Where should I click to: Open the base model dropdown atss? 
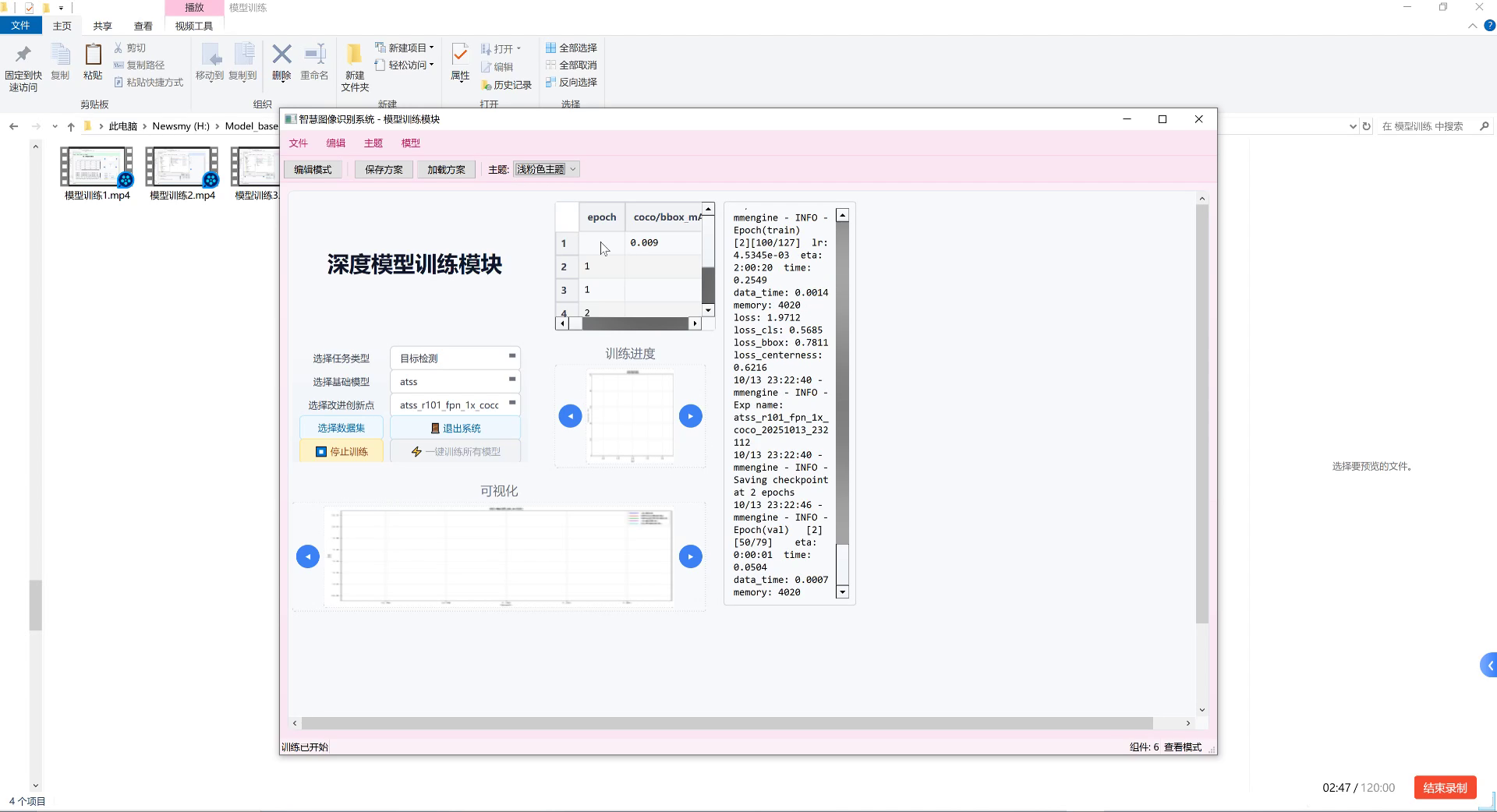[455, 382]
